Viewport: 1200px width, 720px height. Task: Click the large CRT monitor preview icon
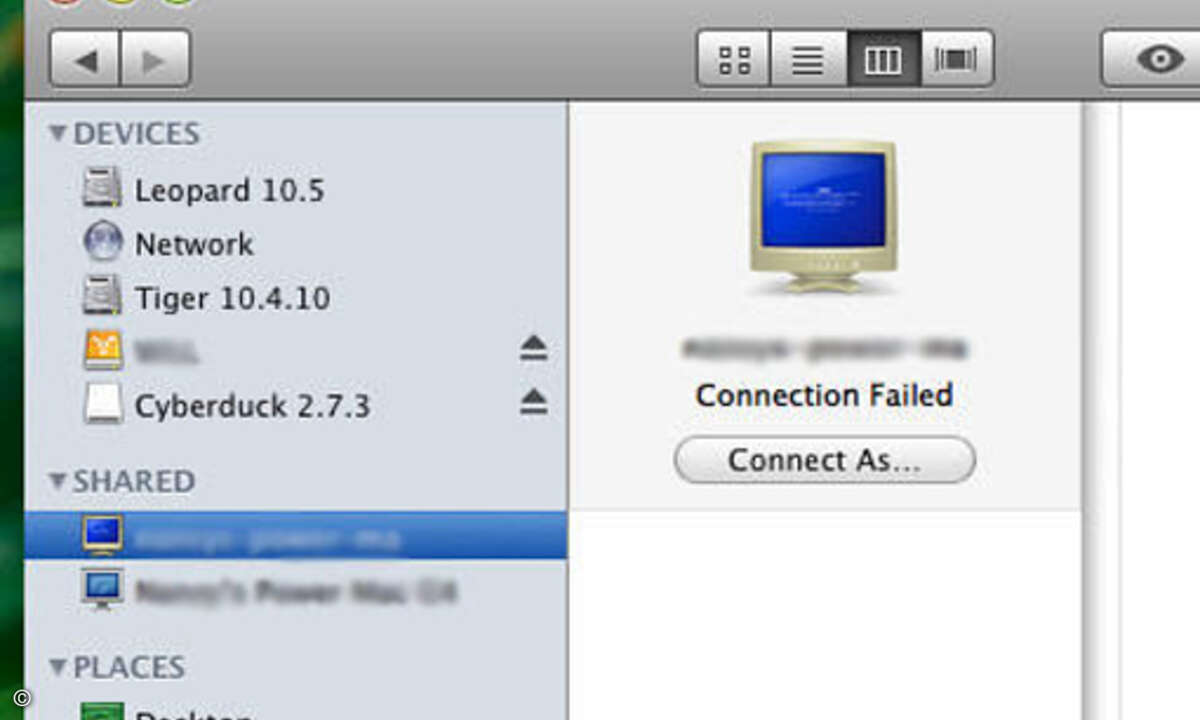coord(824,216)
